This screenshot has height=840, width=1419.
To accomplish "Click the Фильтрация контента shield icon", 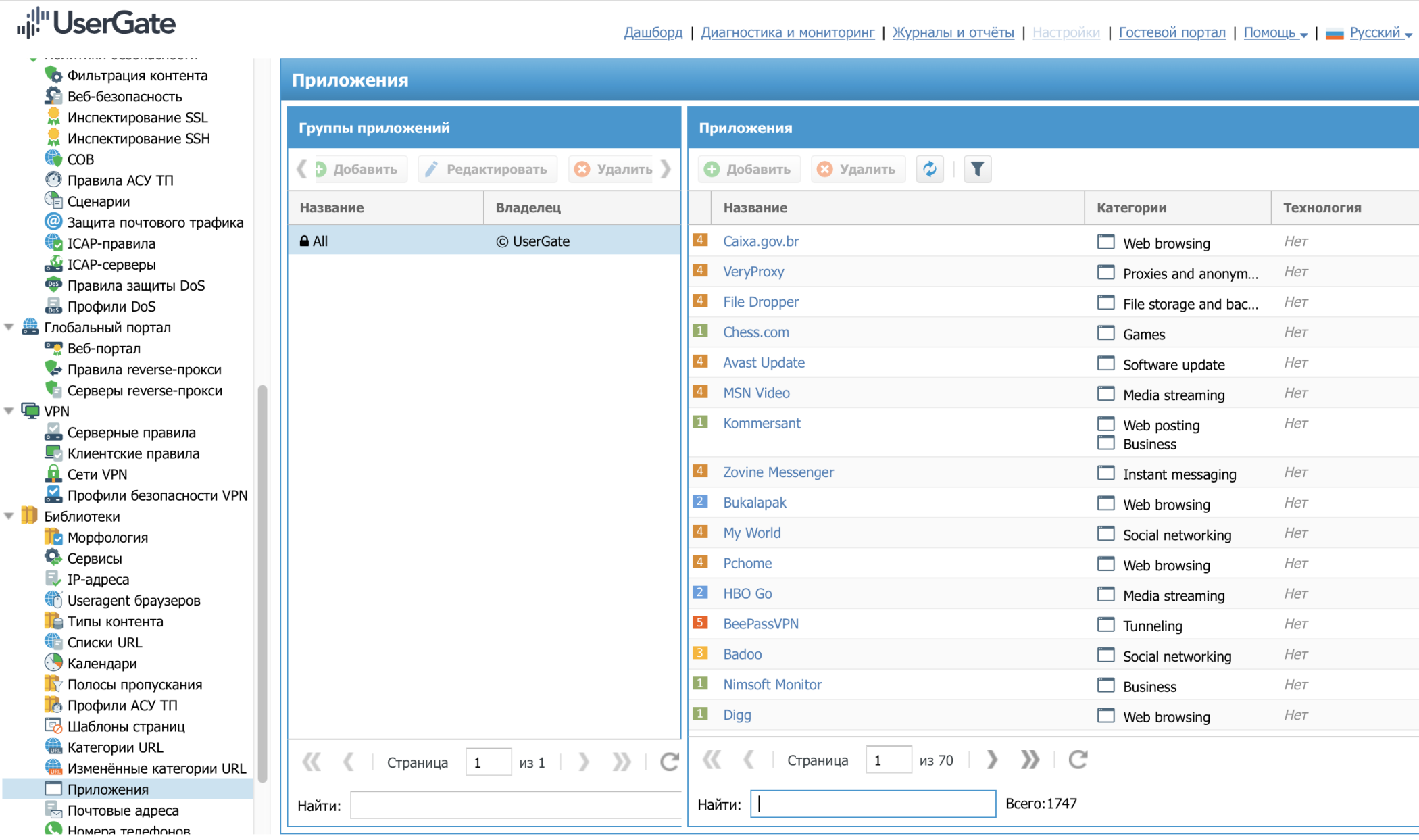I will click(x=53, y=75).
